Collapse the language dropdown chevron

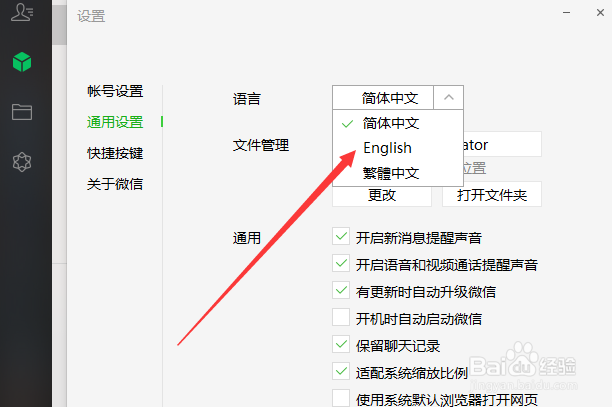point(448,98)
